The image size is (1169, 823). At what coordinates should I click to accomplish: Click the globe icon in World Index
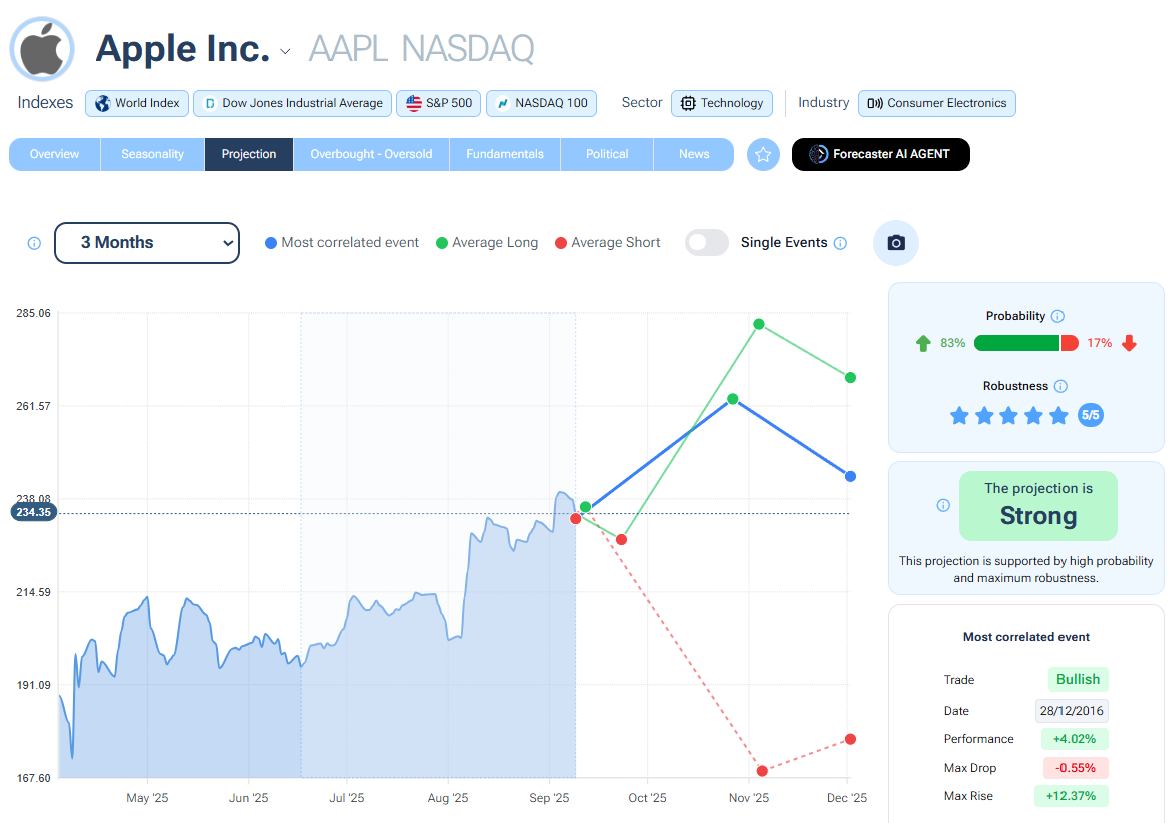pos(103,103)
